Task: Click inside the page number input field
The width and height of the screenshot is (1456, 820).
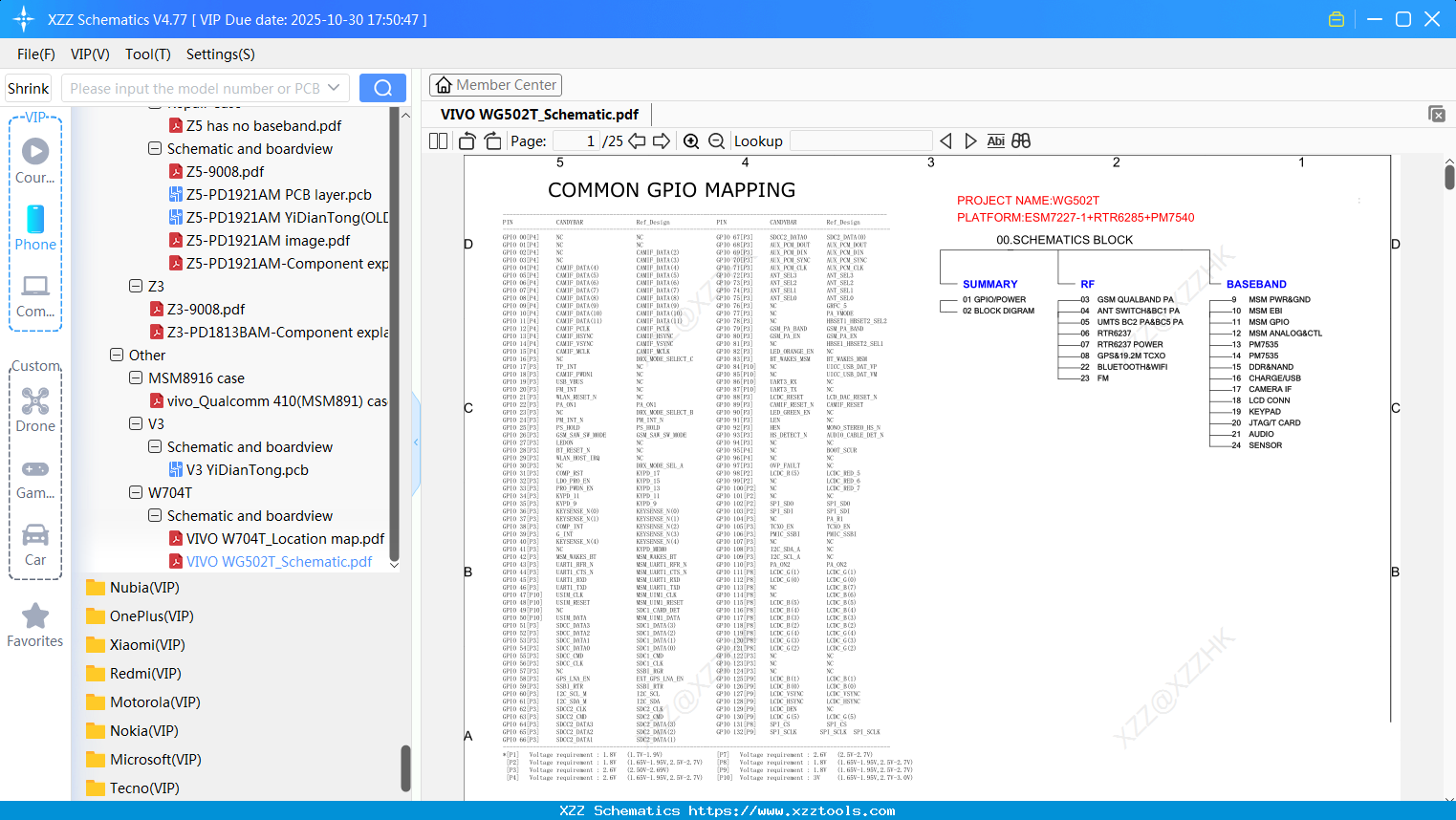Action: click(x=574, y=140)
